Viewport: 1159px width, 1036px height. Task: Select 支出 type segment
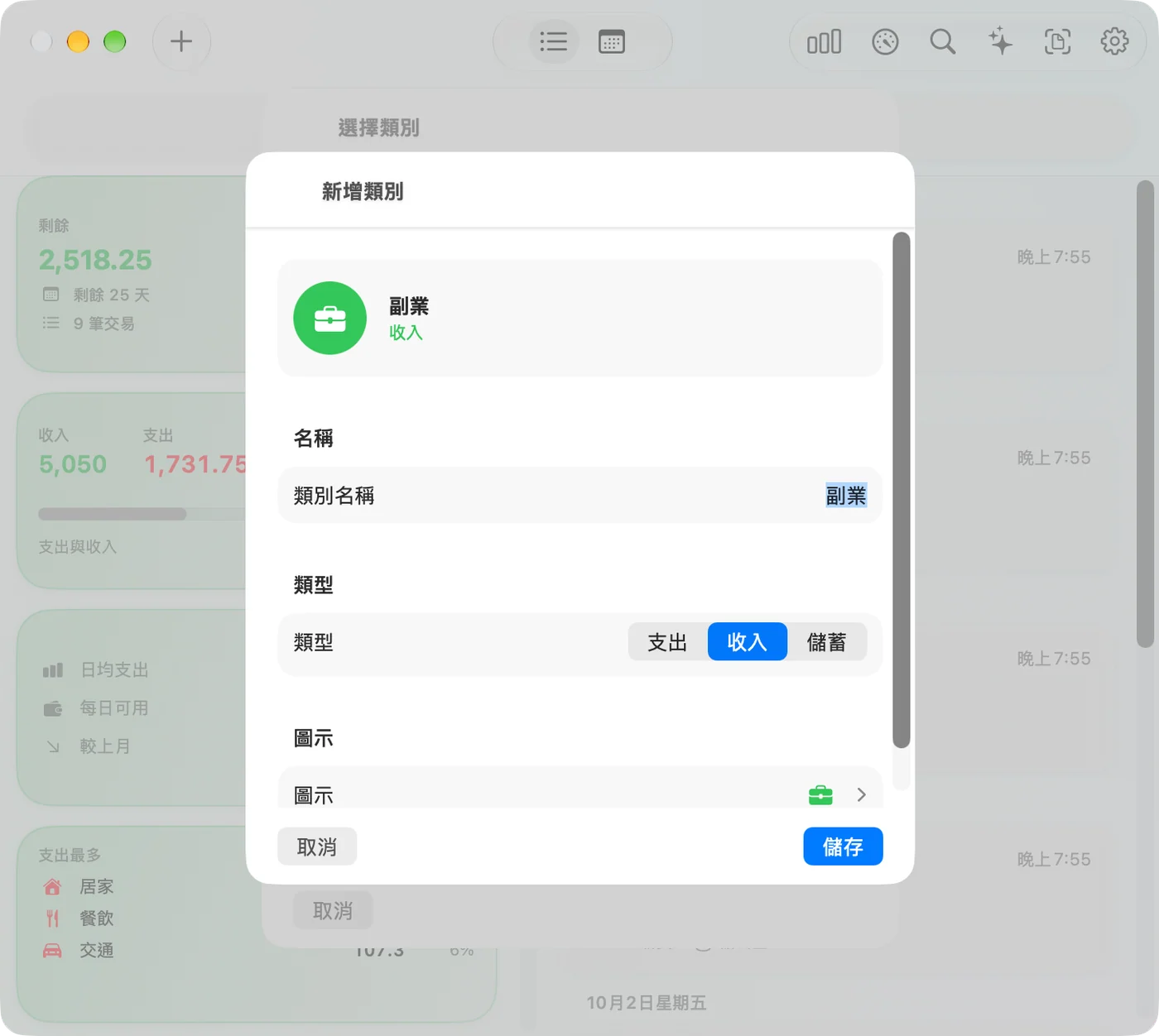[667, 642]
